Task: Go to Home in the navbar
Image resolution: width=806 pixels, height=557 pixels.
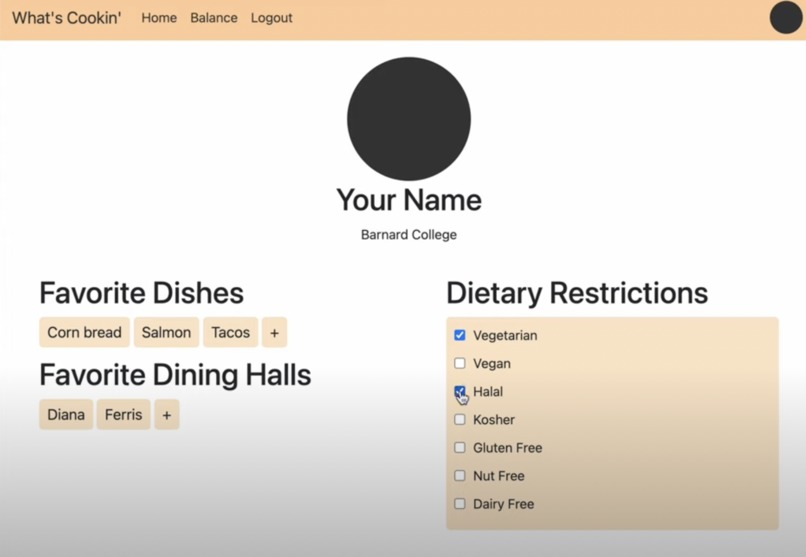Action: pyautogui.click(x=159, y=18)
